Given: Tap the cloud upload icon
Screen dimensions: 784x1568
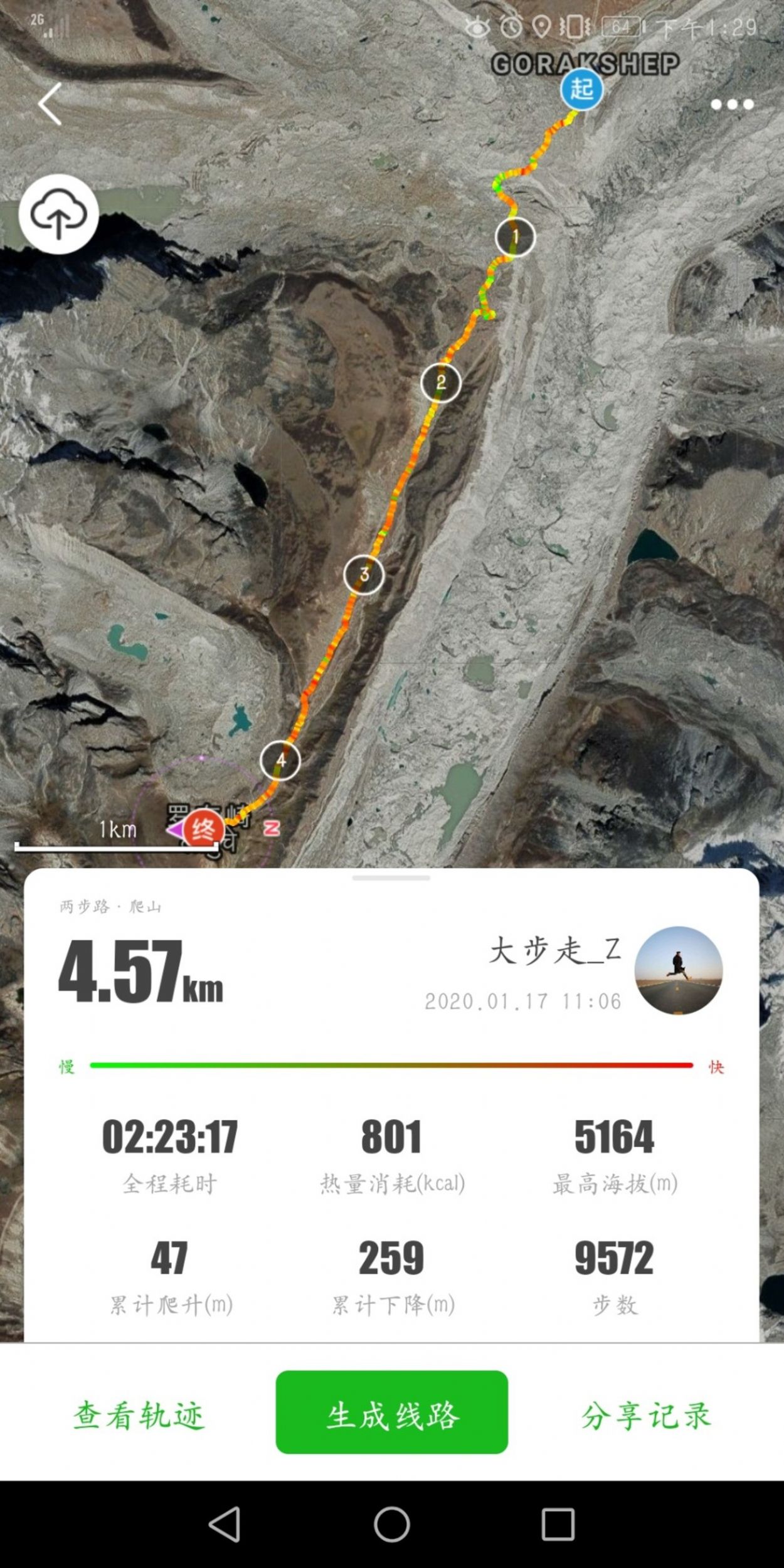Looking at the screenshot, I should [58, 214].
